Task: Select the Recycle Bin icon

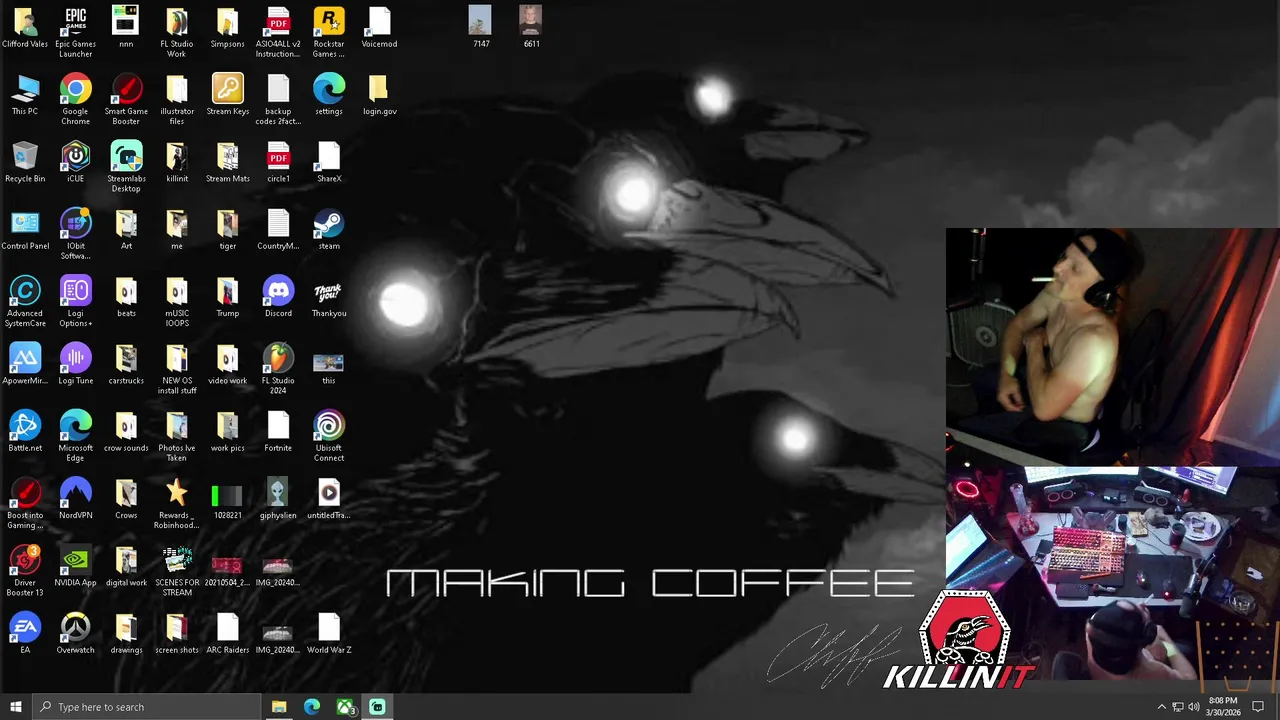Action: pos(25,162)
